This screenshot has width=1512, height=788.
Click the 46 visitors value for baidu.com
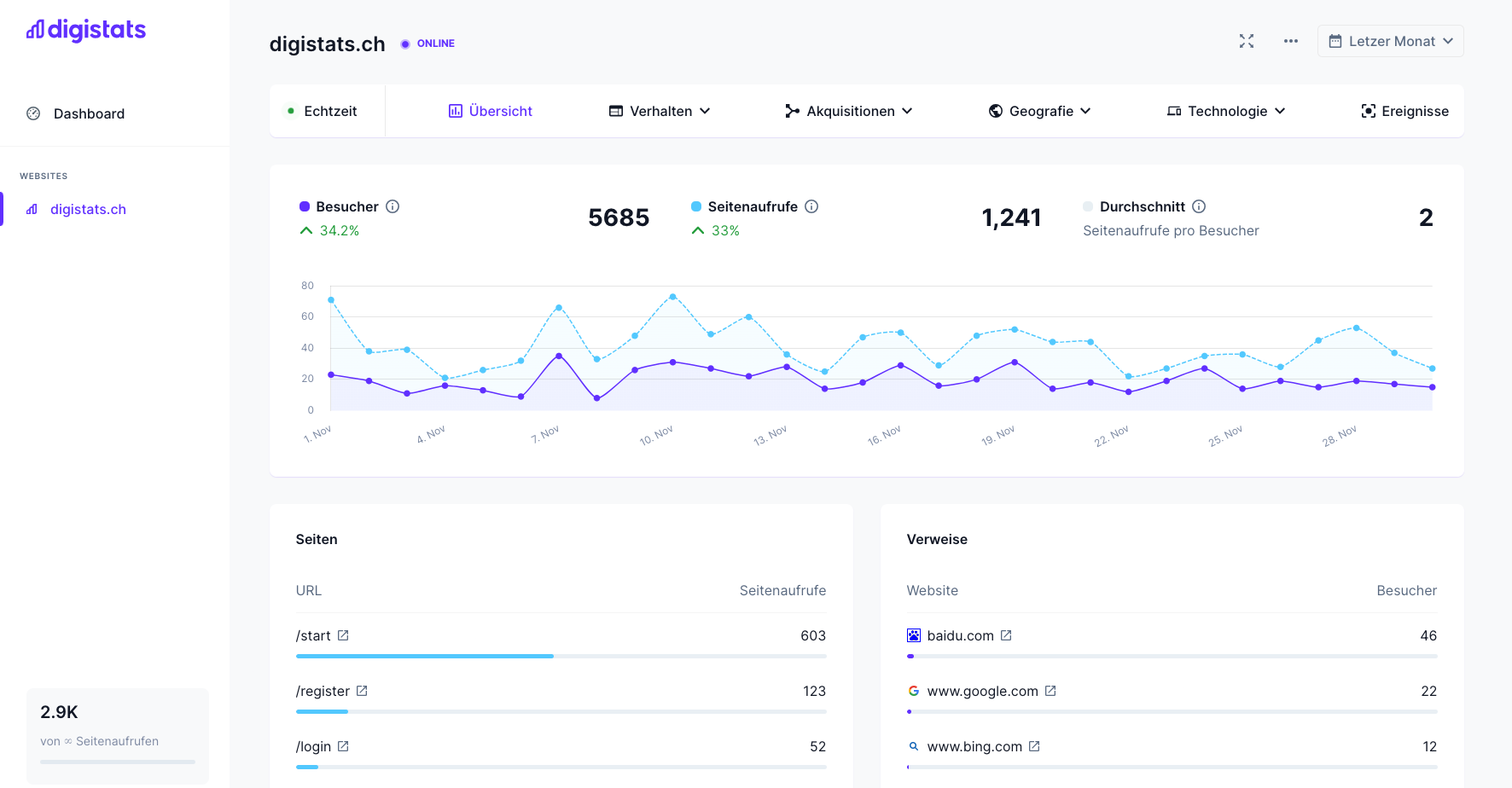(1428, 635)
